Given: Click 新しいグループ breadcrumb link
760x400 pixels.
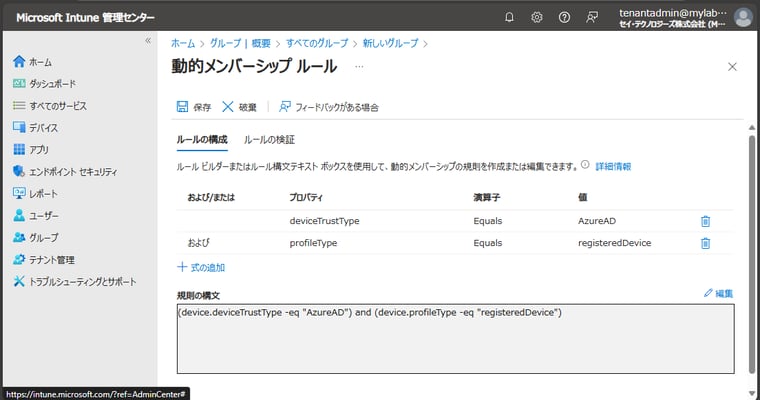Looking at the screenshot, I should (x=391, y=43).
